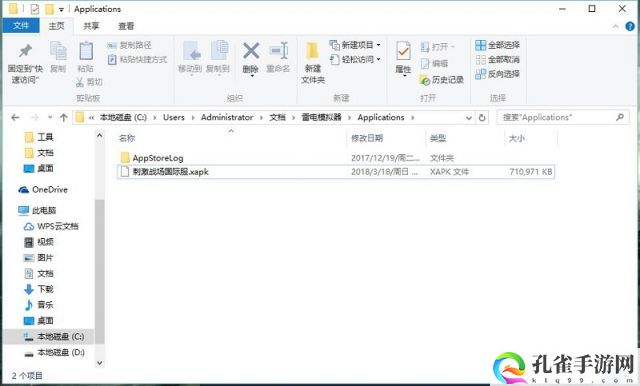Click Copy path (复制路径)
640x386 pixels.
129,45
